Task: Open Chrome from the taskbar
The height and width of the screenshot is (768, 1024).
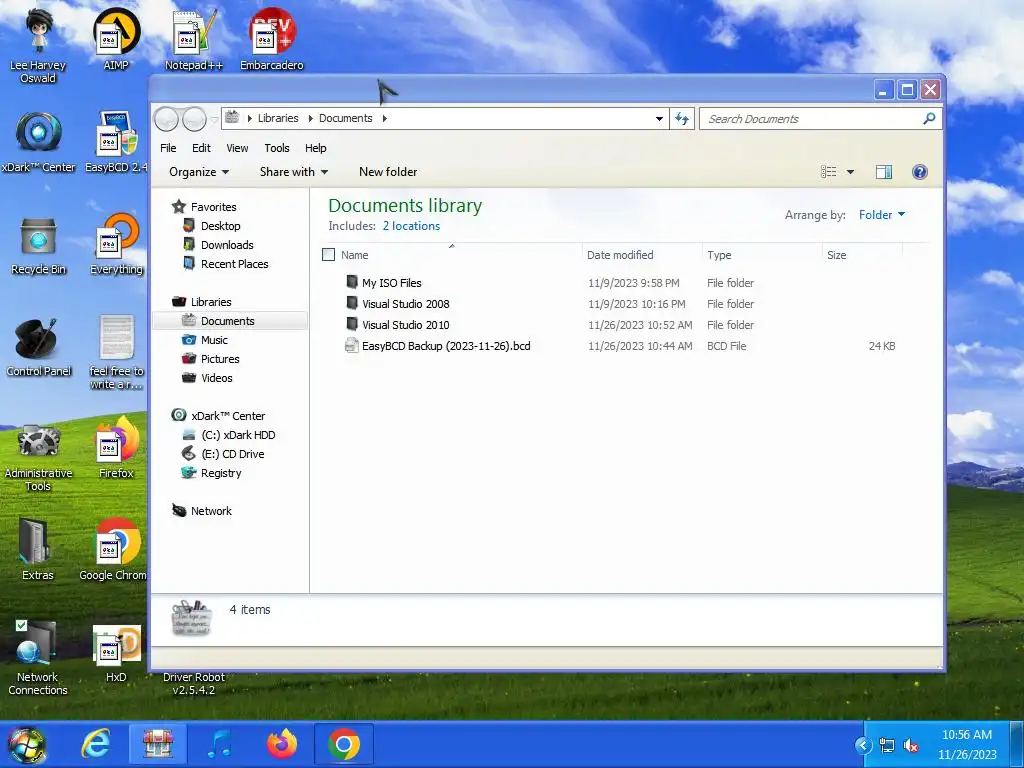Action: tap(344, 744)
